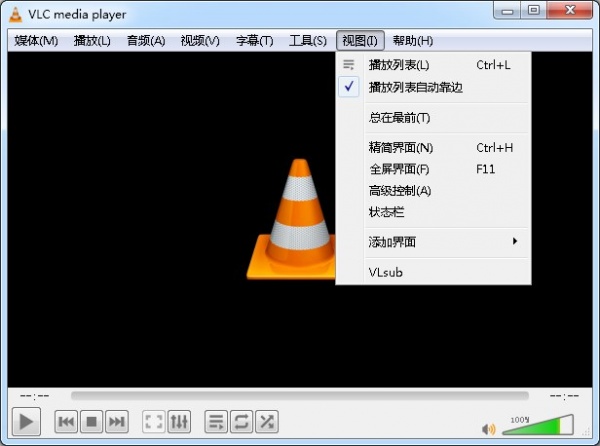Maximize the VLC window
The image size is (600, 446).
click(533, 10)
